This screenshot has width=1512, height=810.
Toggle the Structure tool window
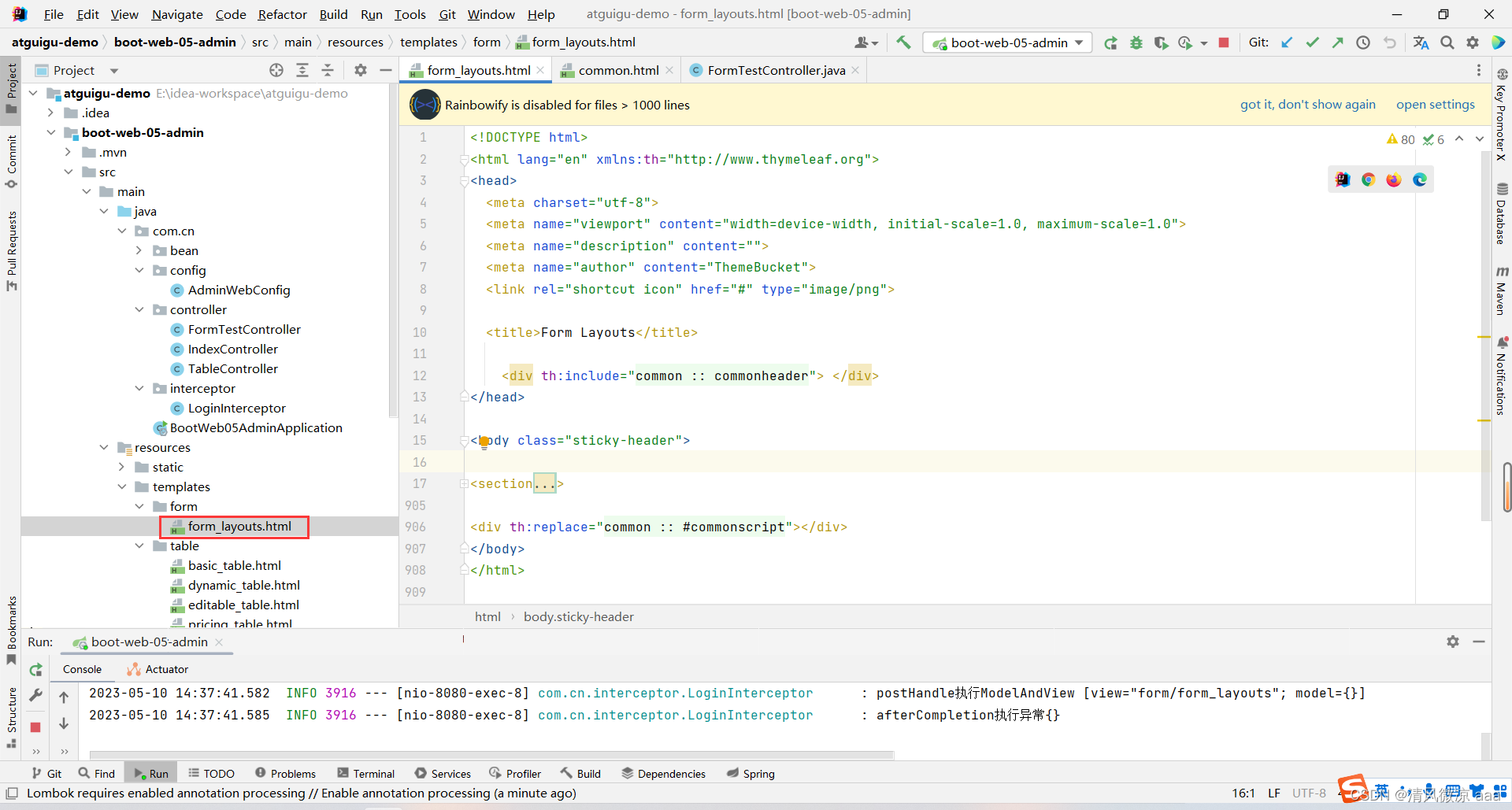[x=11, y=717]
